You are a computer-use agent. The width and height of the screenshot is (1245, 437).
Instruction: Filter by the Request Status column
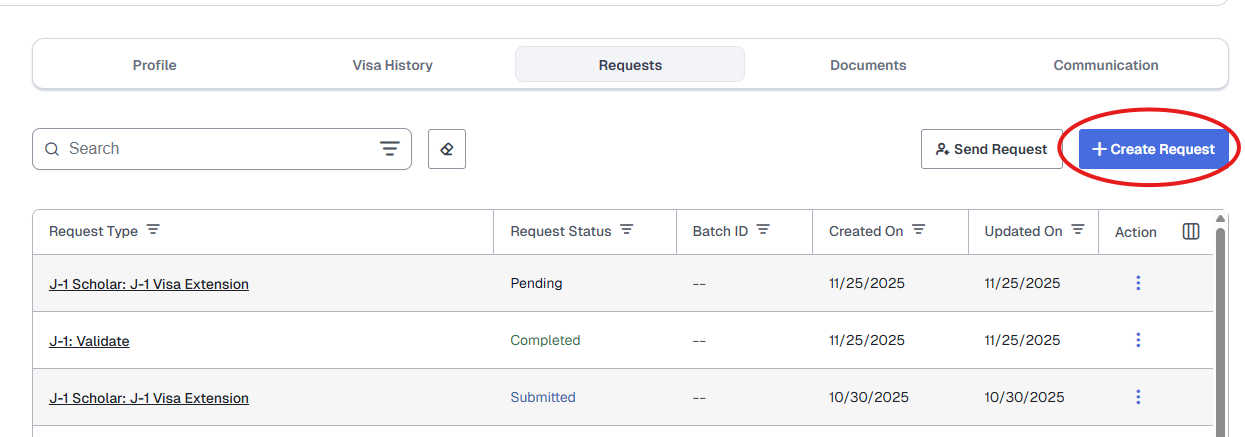pyautogui.click(x=626, y=230)
